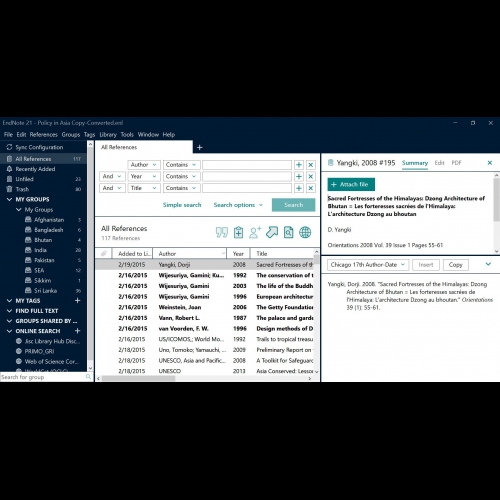Open the File menu
The image size is (500, 500).
pyautogui.click(x=8, y=135)
